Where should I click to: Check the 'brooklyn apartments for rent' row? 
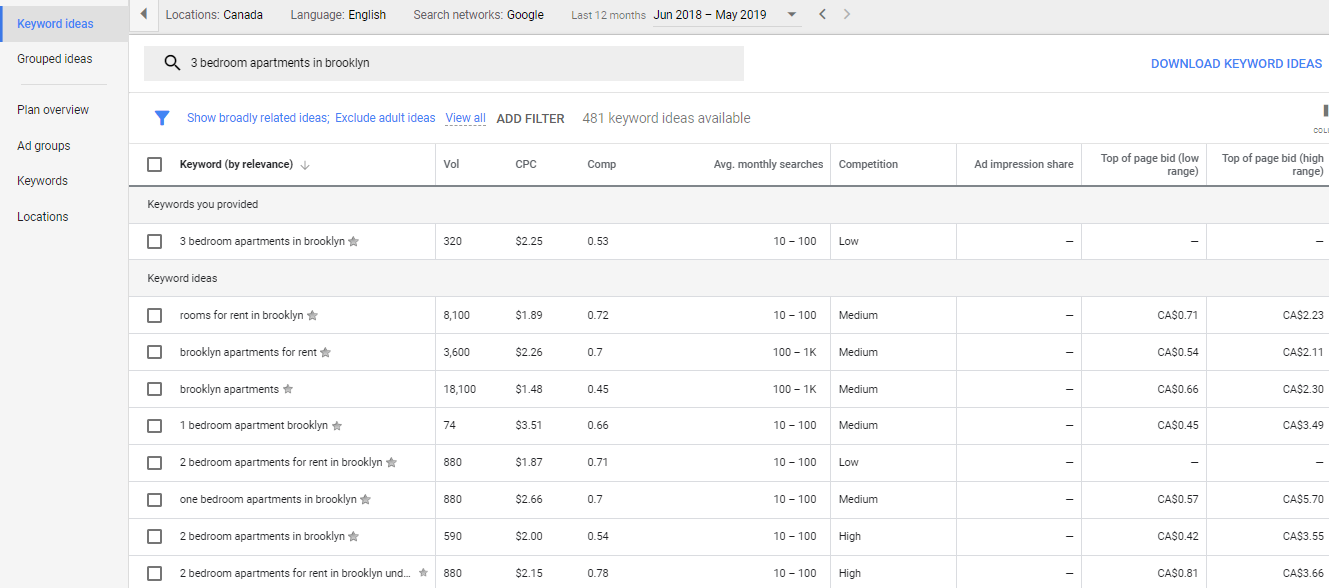[x=154, y=352]
